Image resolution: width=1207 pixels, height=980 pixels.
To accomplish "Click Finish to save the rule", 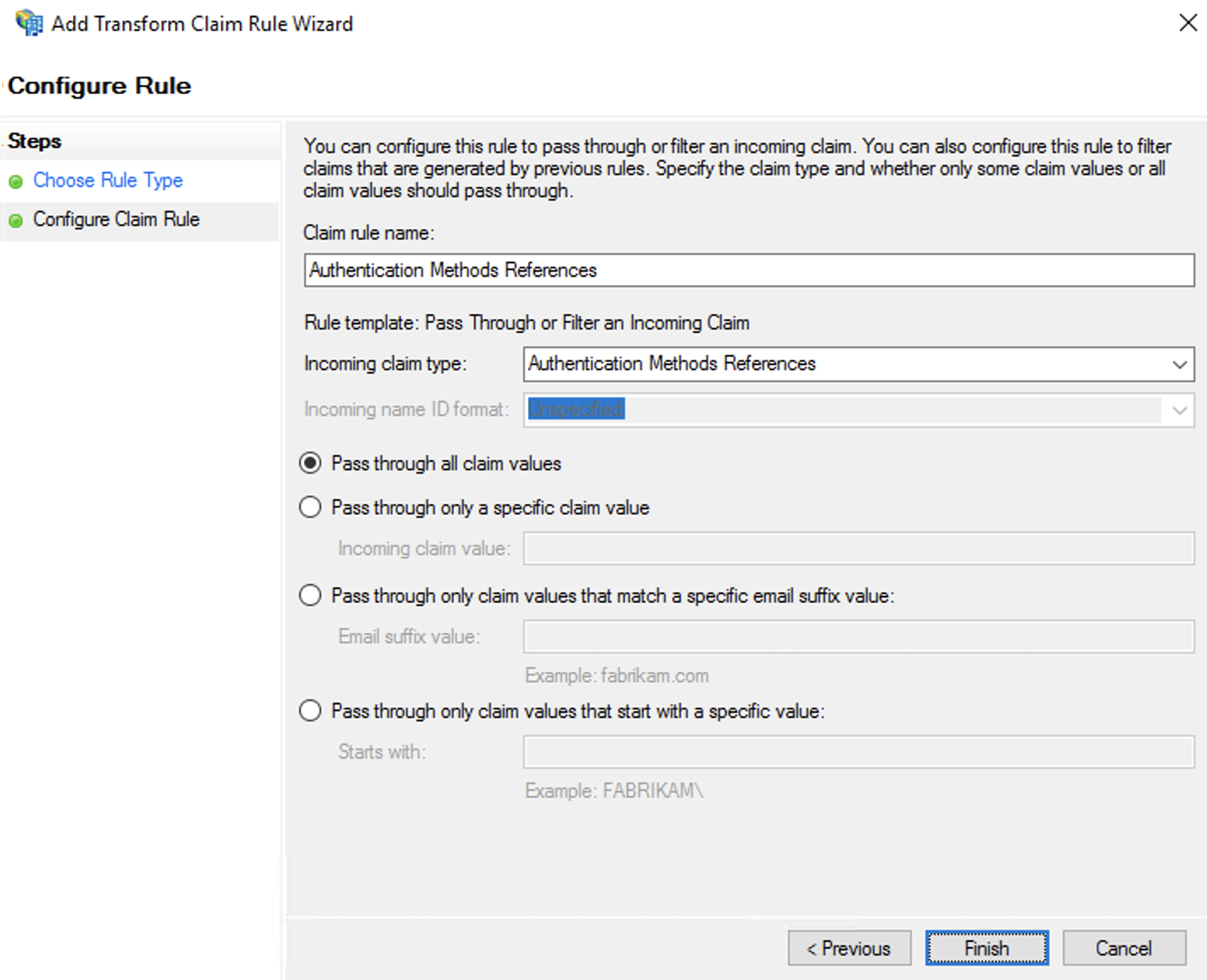I will click(x=986, y=948).
